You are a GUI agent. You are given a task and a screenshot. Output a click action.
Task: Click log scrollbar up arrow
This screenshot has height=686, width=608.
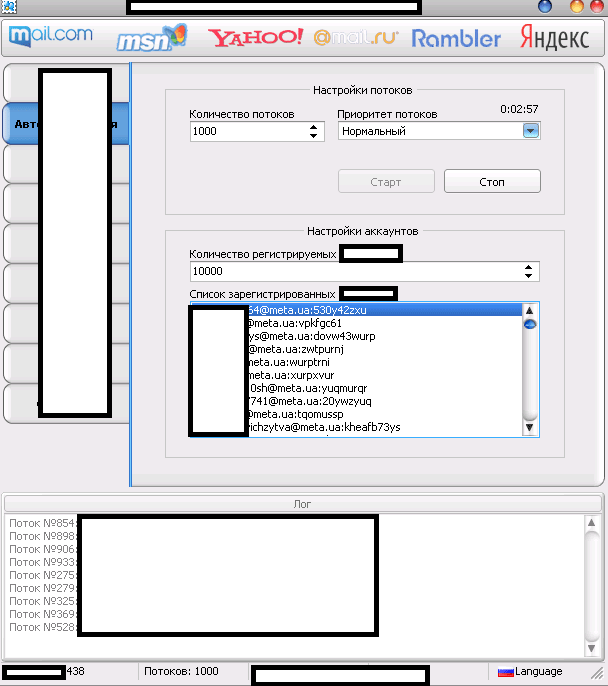(x=591, y=522)
